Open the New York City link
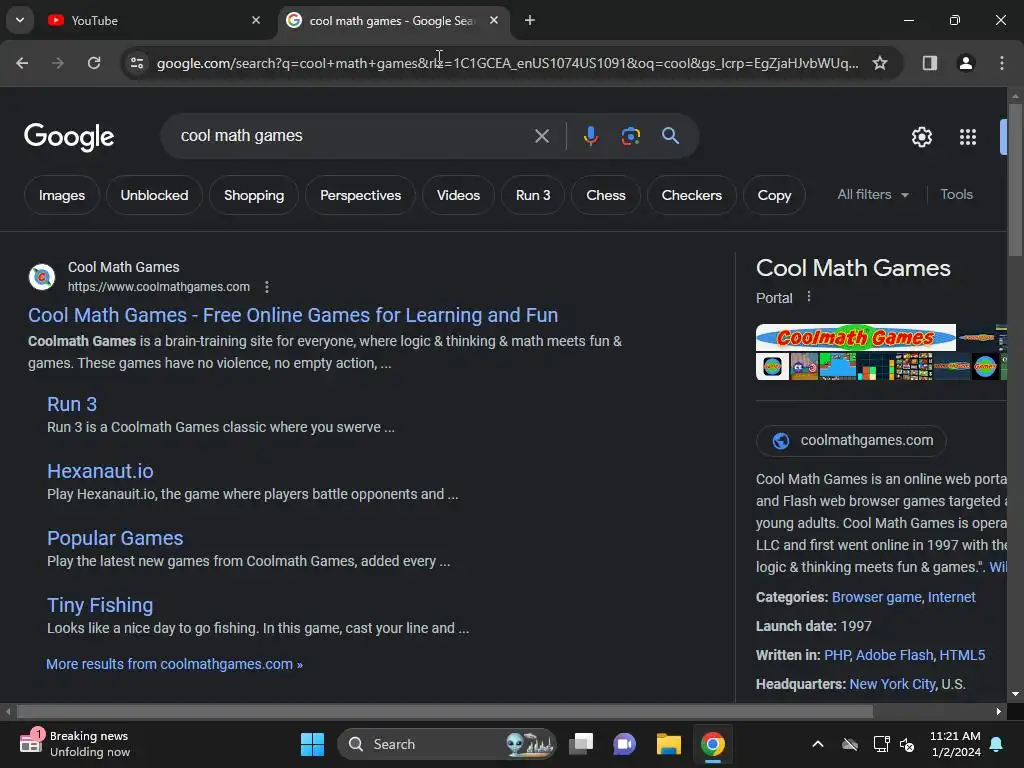Screen dimensions: 1024x768 click(x=892, y=684)
